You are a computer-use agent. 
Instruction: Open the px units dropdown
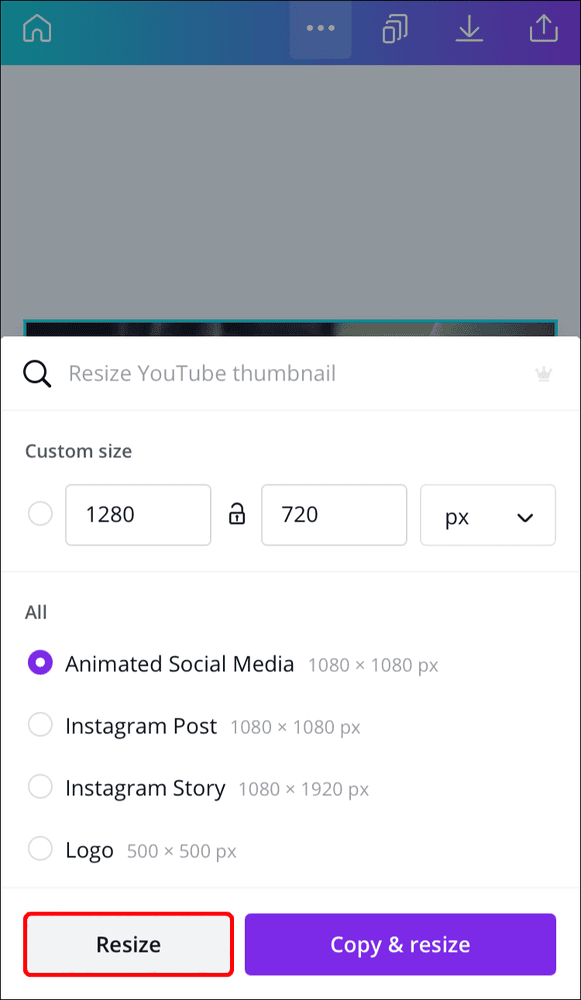(488, 514)
